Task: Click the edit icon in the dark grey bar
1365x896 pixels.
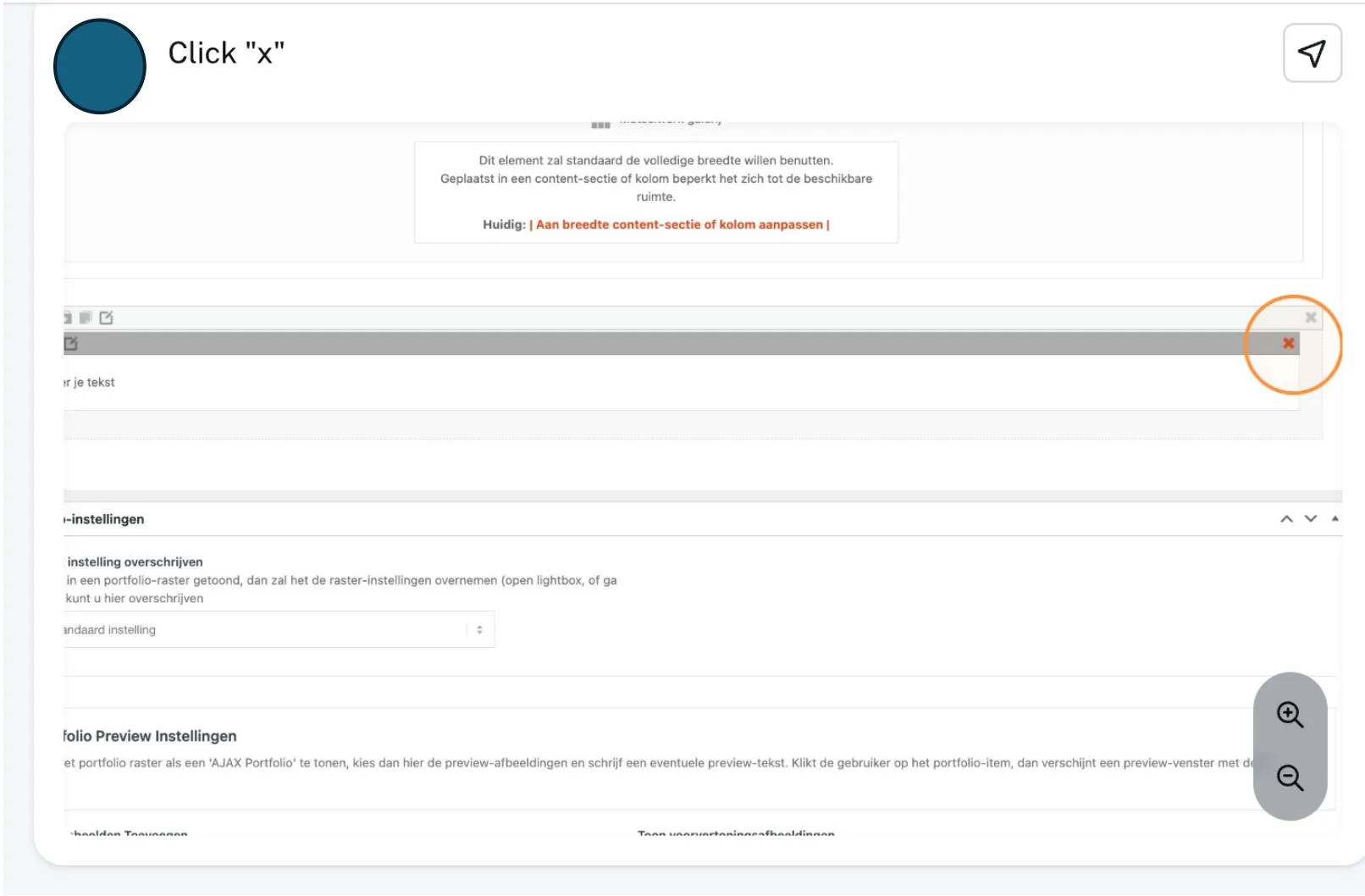Action: coord(70,343)
